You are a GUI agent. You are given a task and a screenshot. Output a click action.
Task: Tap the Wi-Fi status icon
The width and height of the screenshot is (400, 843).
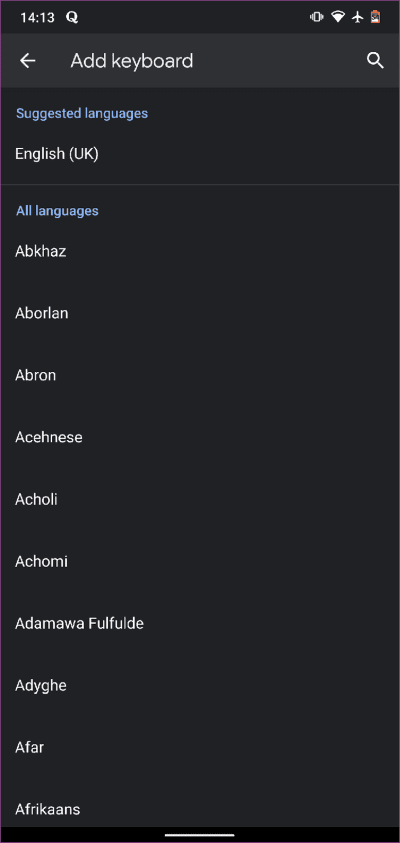[x=338, y=17]
